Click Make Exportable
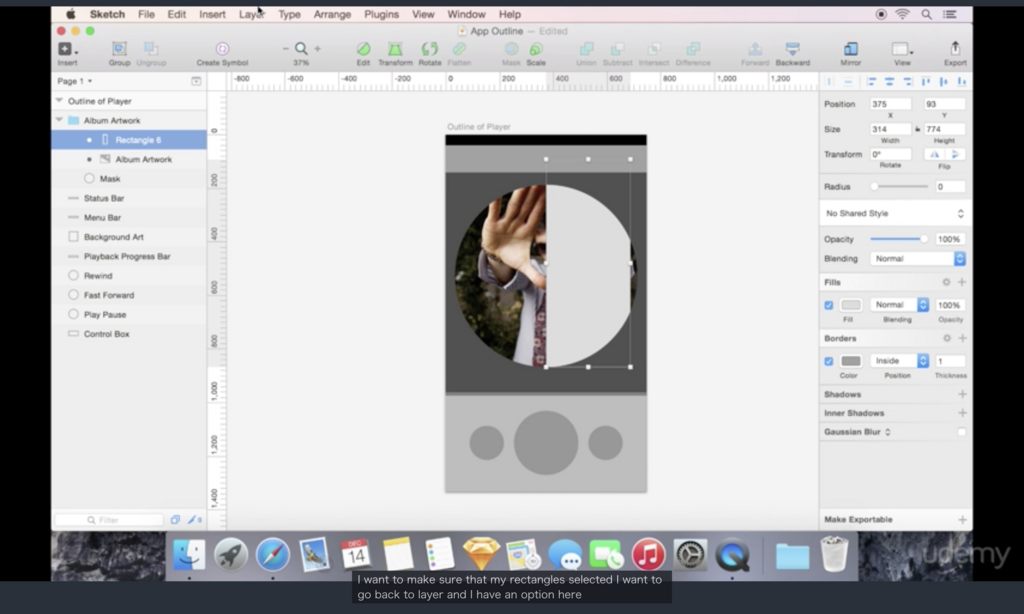The height and width of the screenshot is (614, 1024). (858, 520)
